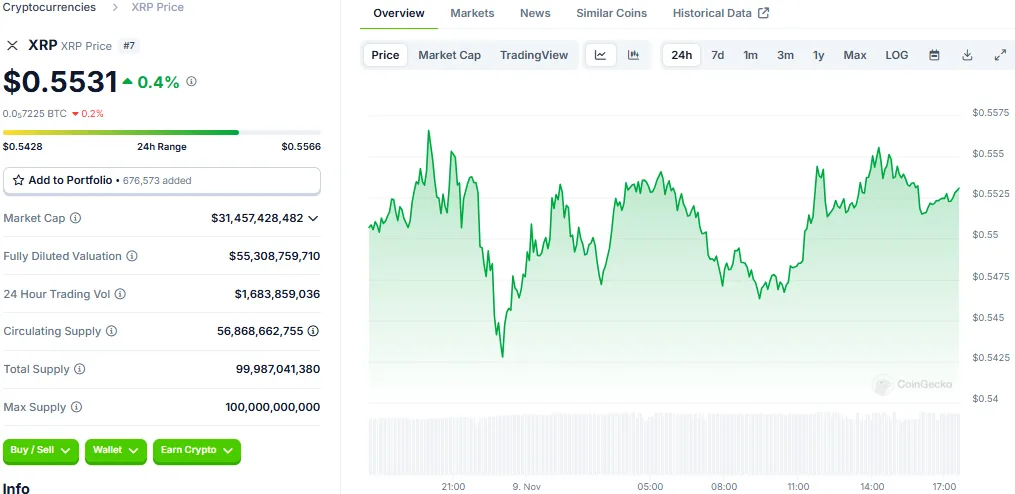Click the $0.5531 current price
The height and width of the screenshot is (494, 1015).
60,82
